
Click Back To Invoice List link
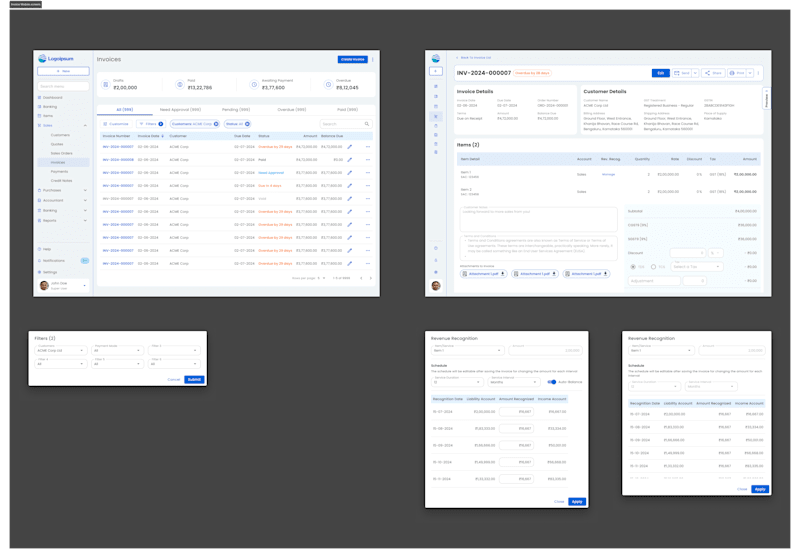(473, 58)
